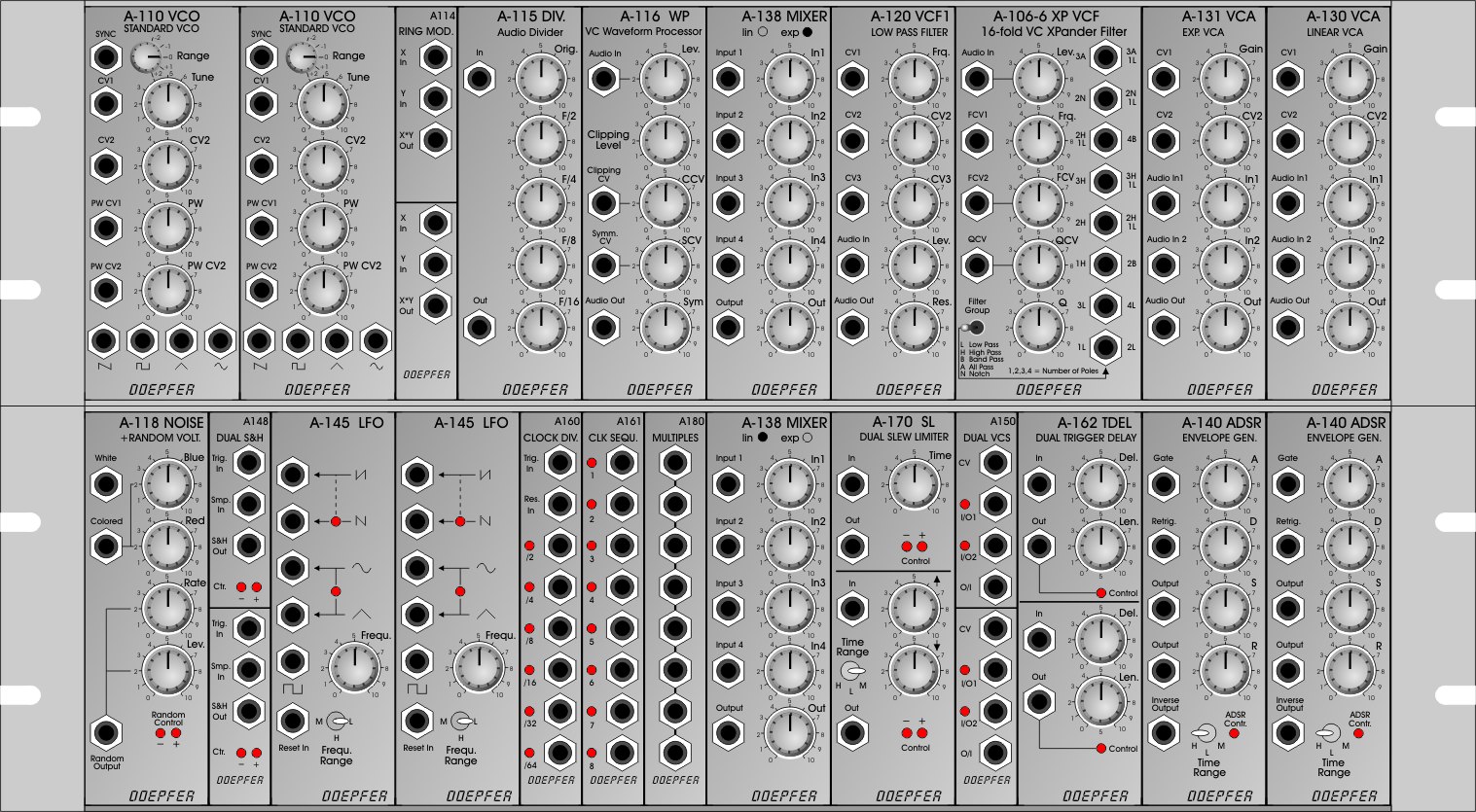Click the X*Y Out jack on upper A114 ring modulator
This screenshot has width=1476, height=812.
coord(434,139)
